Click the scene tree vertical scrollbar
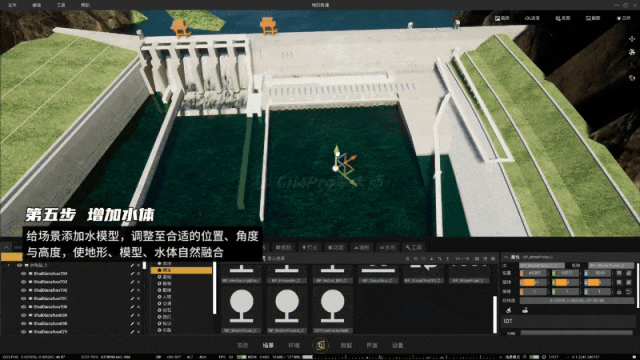This screenshot has height=360, width=640. (x=144, y=266)
